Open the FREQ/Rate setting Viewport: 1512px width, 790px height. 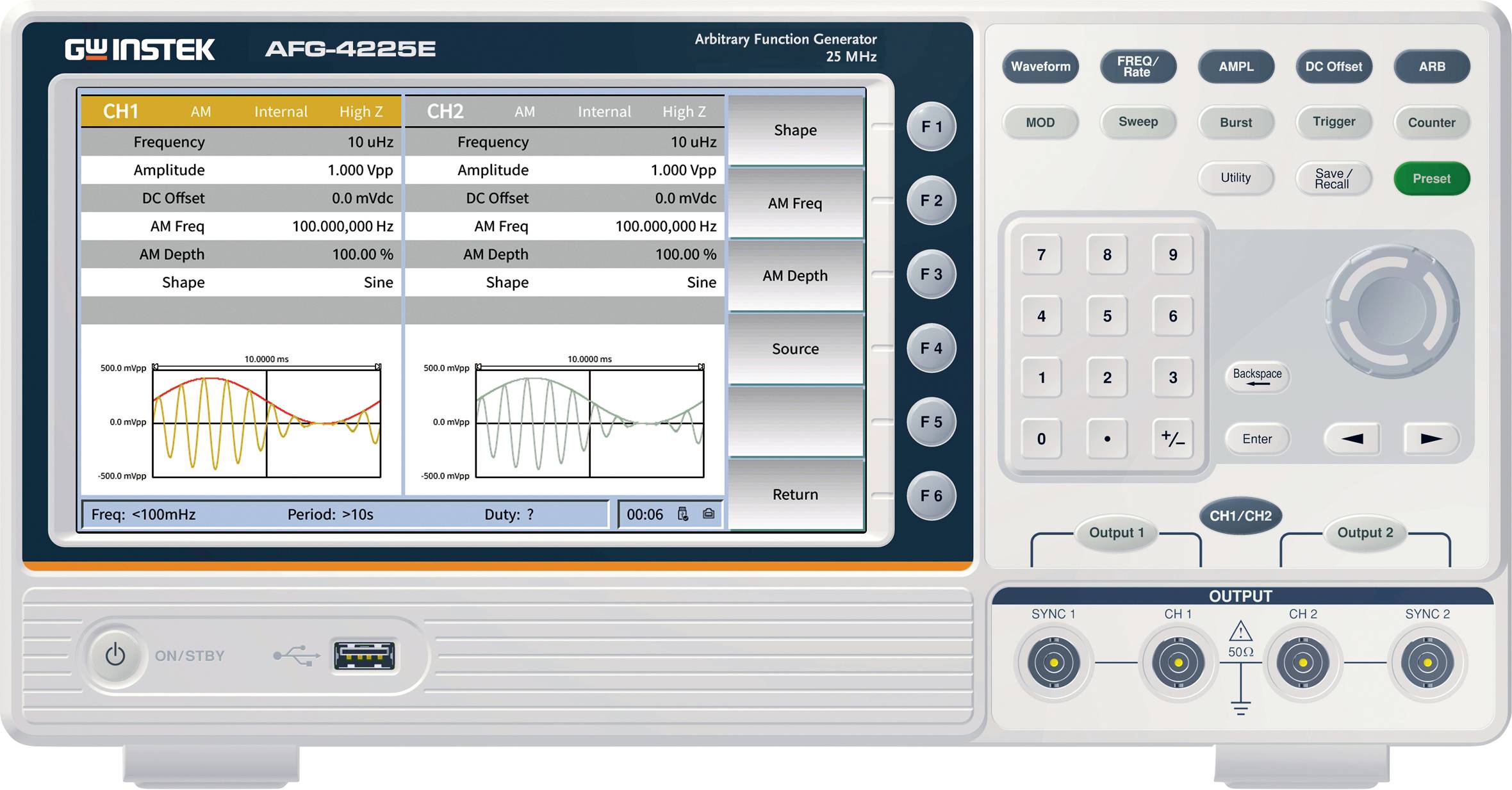coord(1138,66)
